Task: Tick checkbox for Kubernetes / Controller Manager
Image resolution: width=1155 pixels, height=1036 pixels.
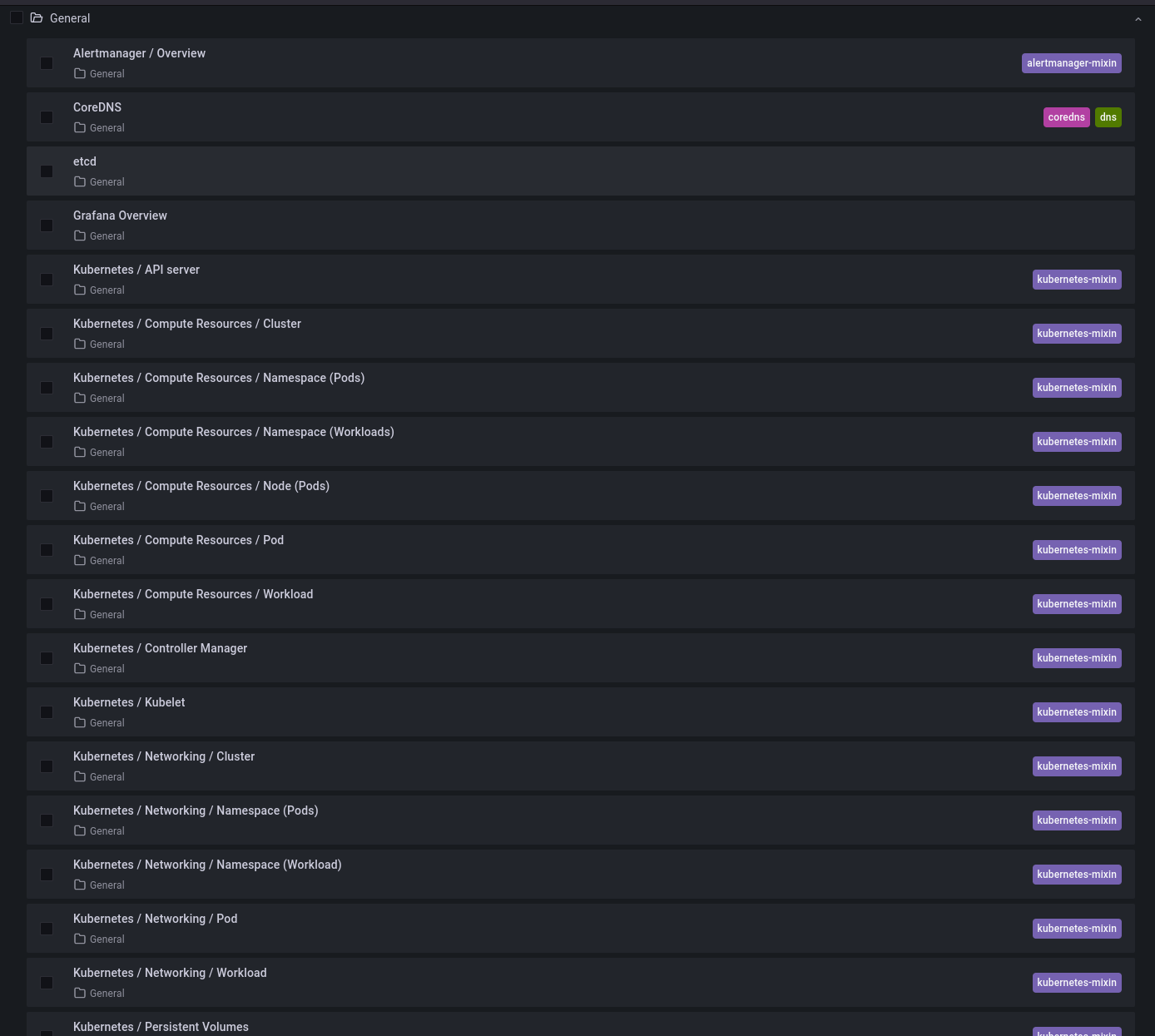Action: point(47,658)
